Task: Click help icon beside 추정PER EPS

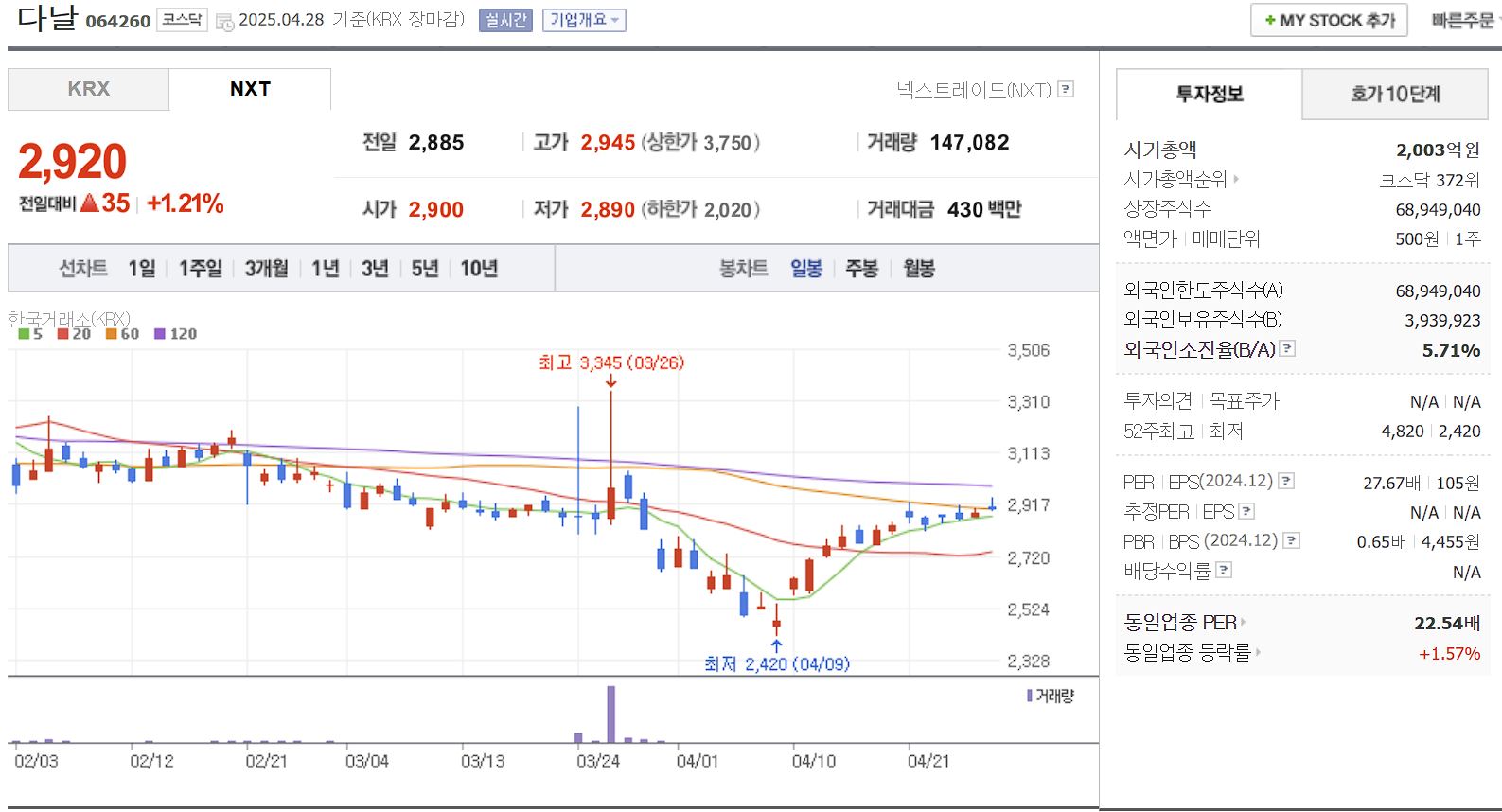Action: (x=1247, y=511)
